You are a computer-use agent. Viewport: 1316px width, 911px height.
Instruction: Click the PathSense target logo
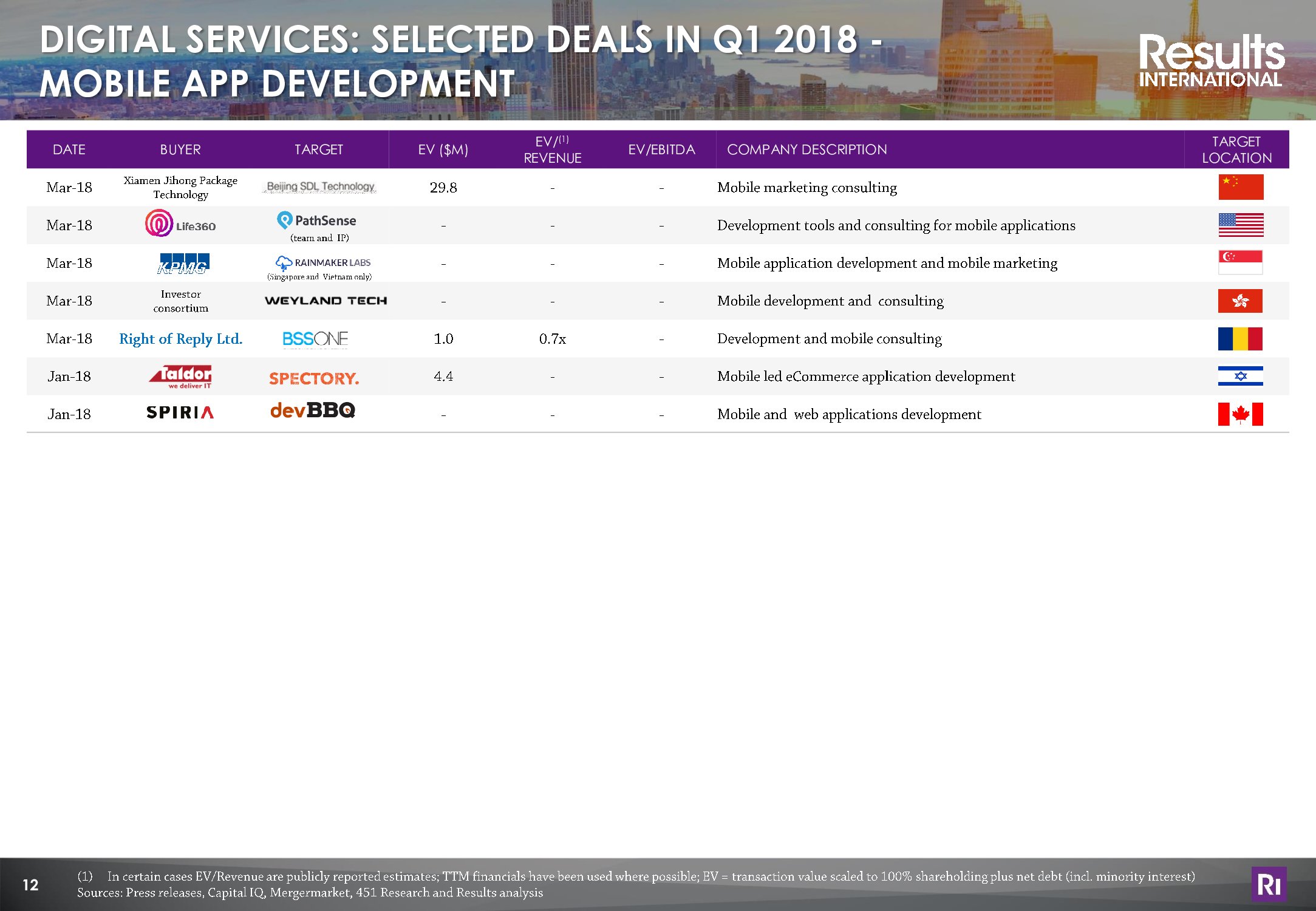(x=317, y=220)
